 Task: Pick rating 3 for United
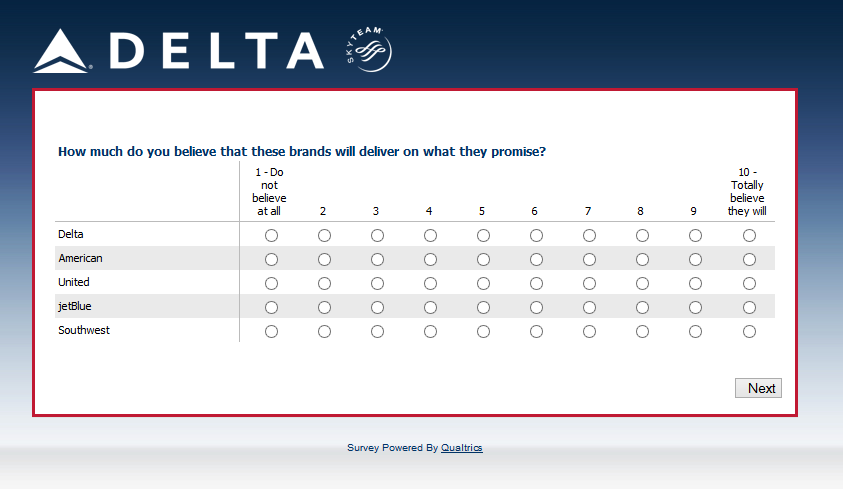pos(377,284)
